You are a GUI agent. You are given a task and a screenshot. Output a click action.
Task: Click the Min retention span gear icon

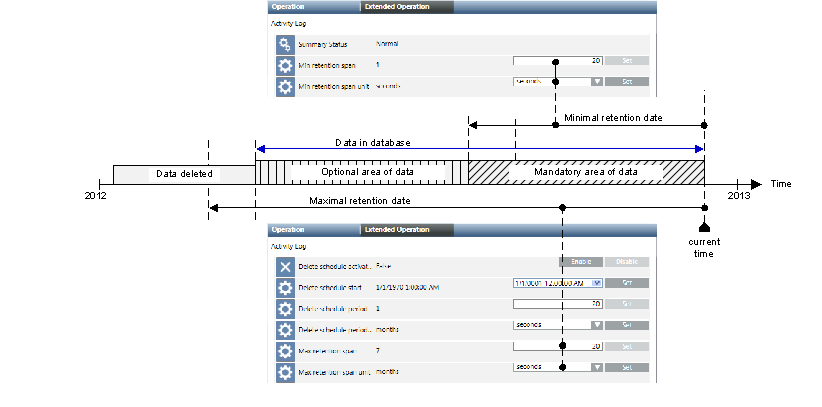(285, 65)
